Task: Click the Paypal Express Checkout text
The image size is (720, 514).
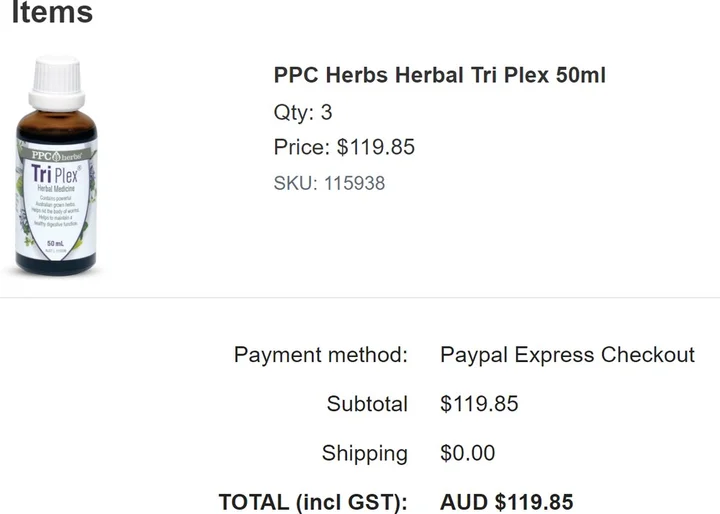Action: (x=567, y=355)
